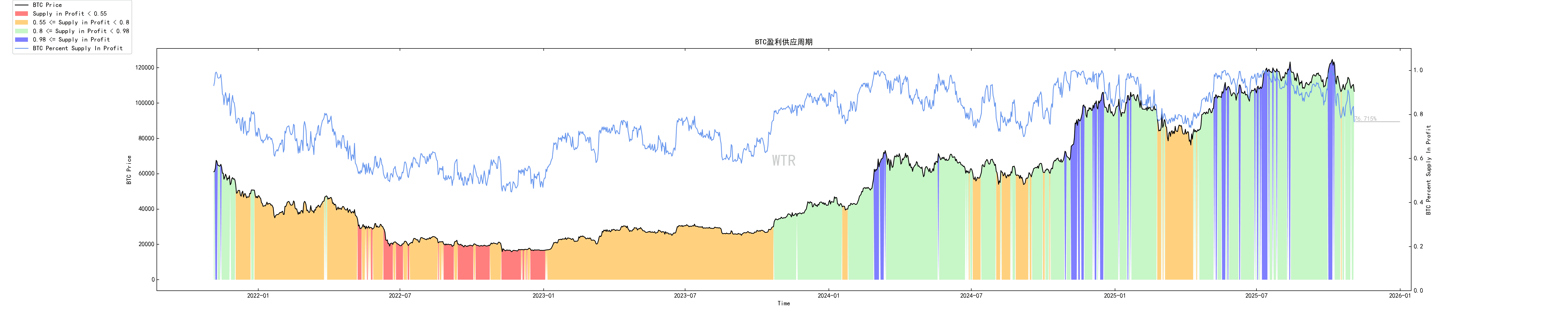Click the WTR watermark in the chart
The width and height of the screenshot is (1568, 323).
click(x=783, y=160)
